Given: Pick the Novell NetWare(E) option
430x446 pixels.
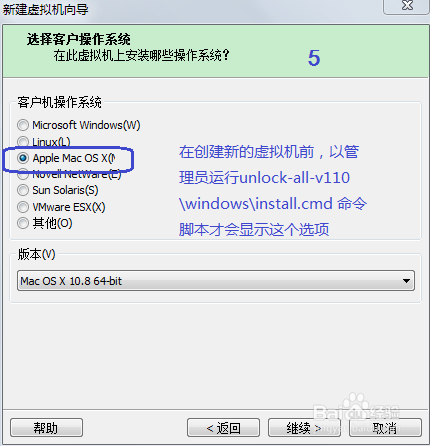Looking at the screenshot, I should (x=23, y=174).
